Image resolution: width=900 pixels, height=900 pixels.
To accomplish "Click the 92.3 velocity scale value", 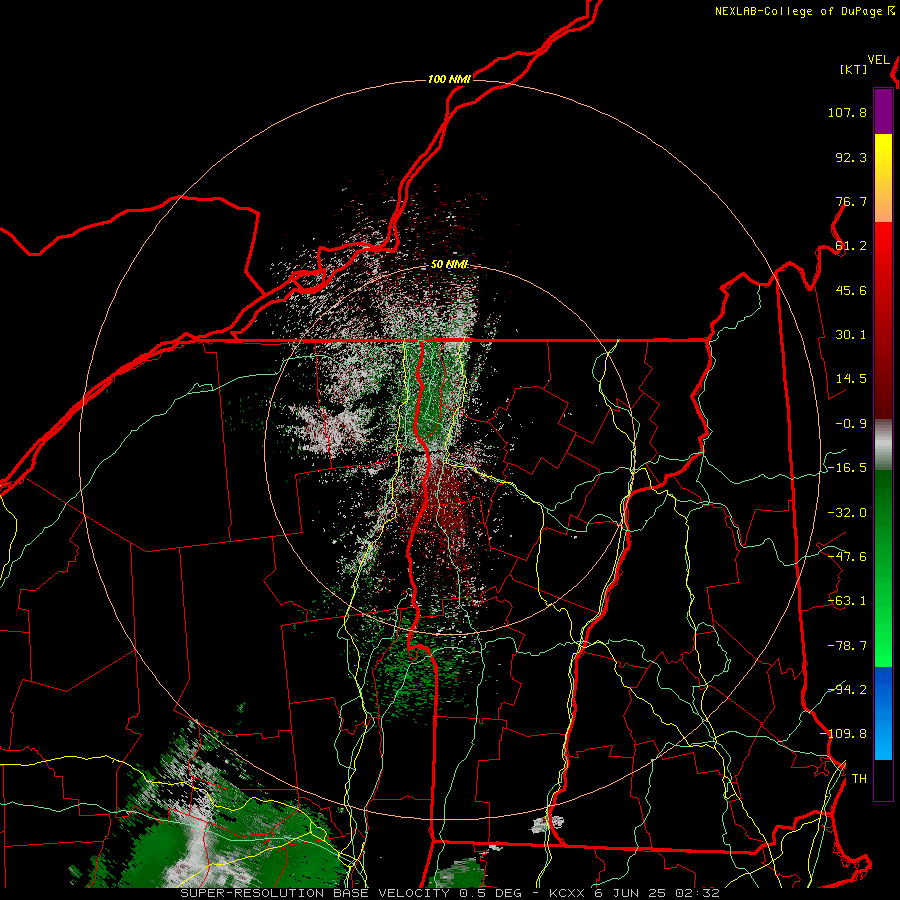I will tap(851, 157).
